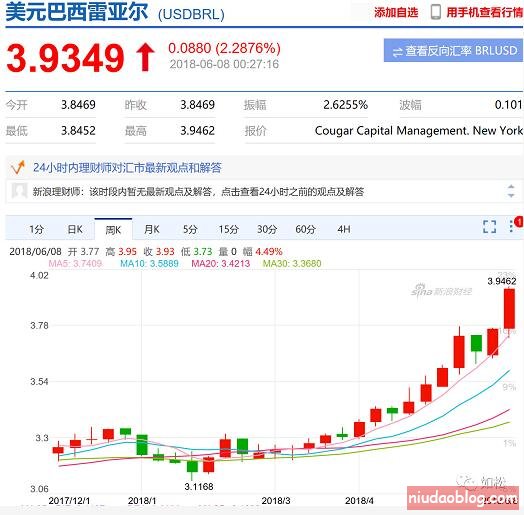Click the 振幅 value 2.6255%
This screenshot has width=524, height=515.
pos(345,105)
